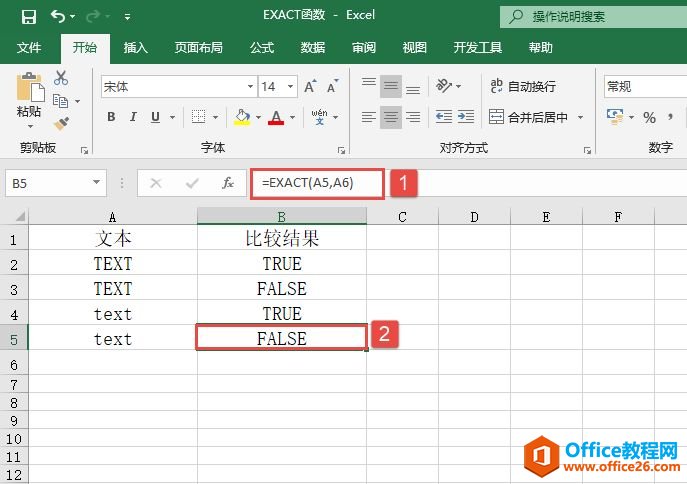This screenshot has height=484, width=687.
Task: Toggle Bold formatting
Action: [111, 118]
